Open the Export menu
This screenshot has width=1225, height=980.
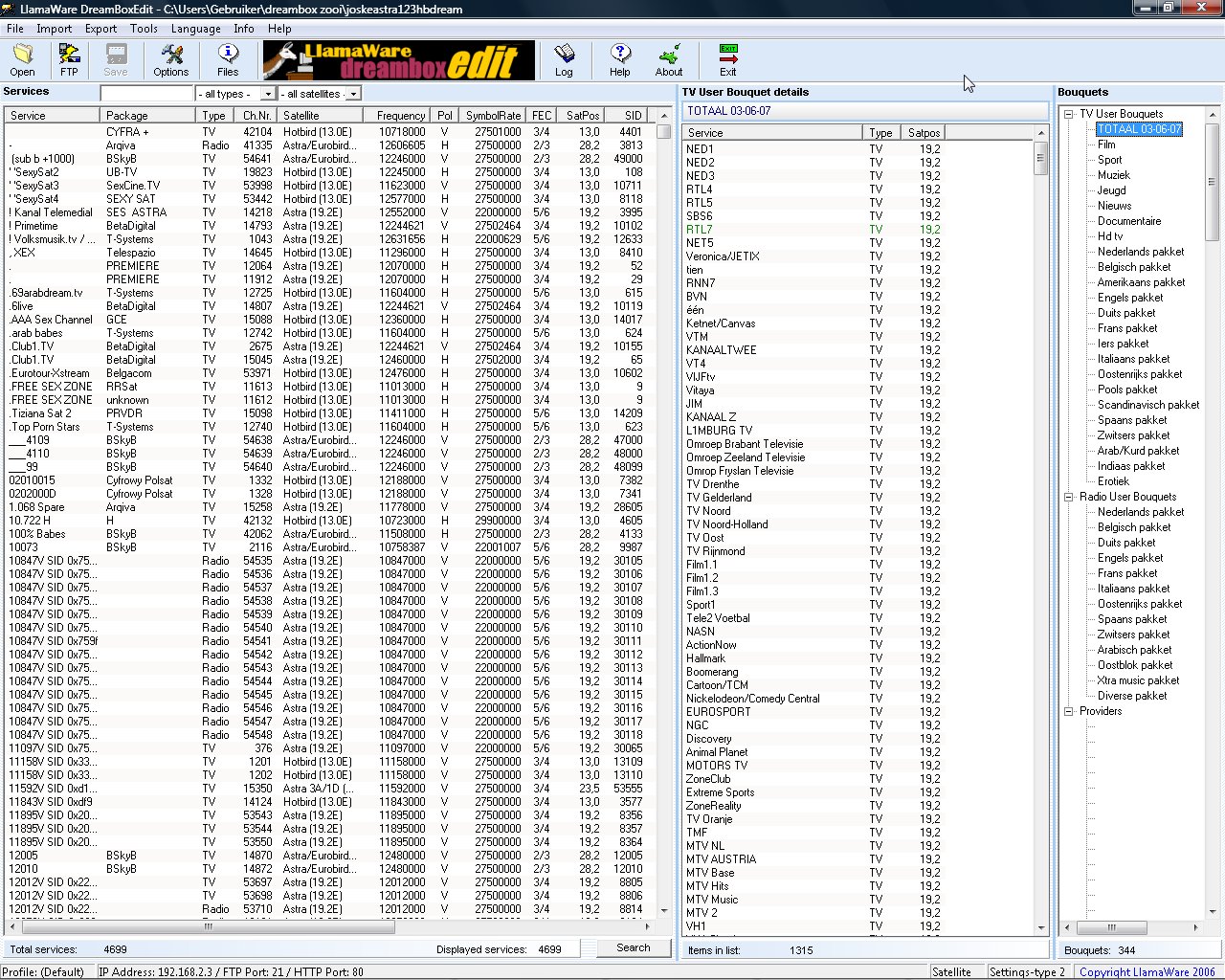tap(100, 29)
